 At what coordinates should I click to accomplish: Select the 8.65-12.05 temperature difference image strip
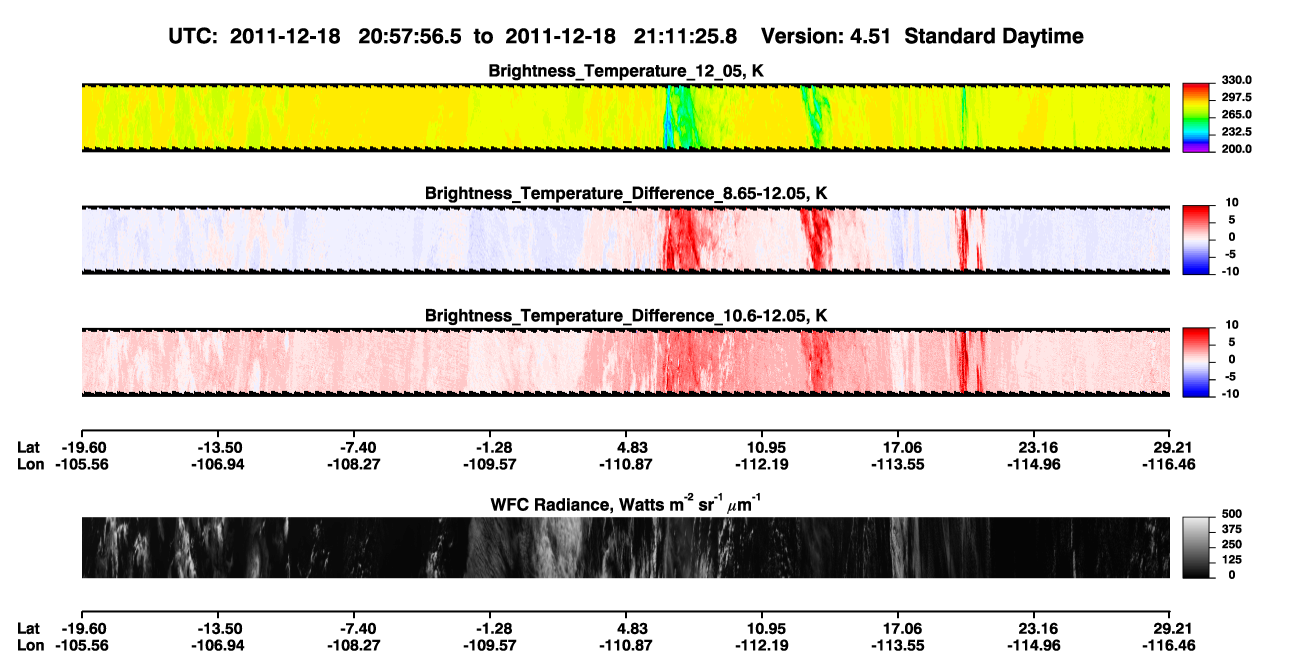point(625,240)
